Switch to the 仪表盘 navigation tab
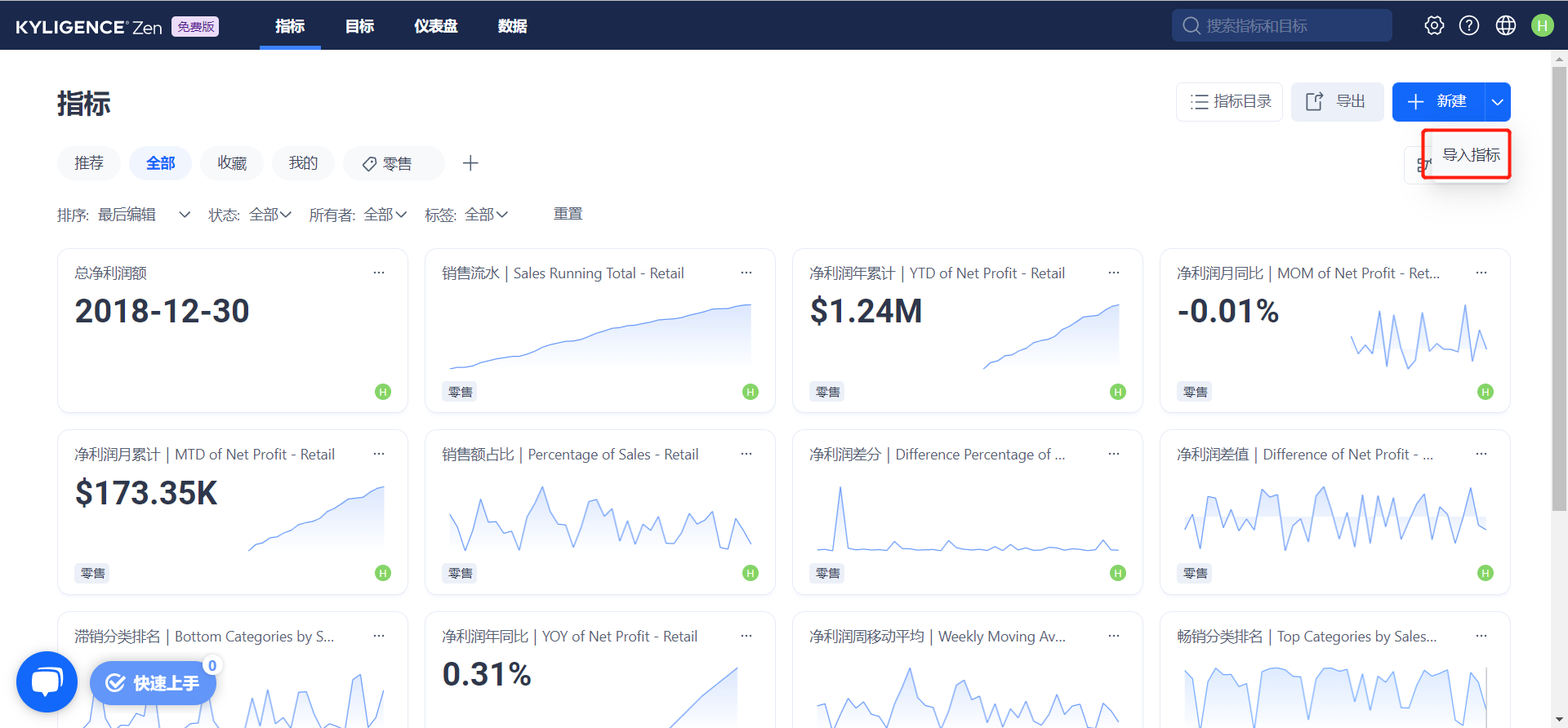This screenshot has width=1568, height=728. point(436,26)
